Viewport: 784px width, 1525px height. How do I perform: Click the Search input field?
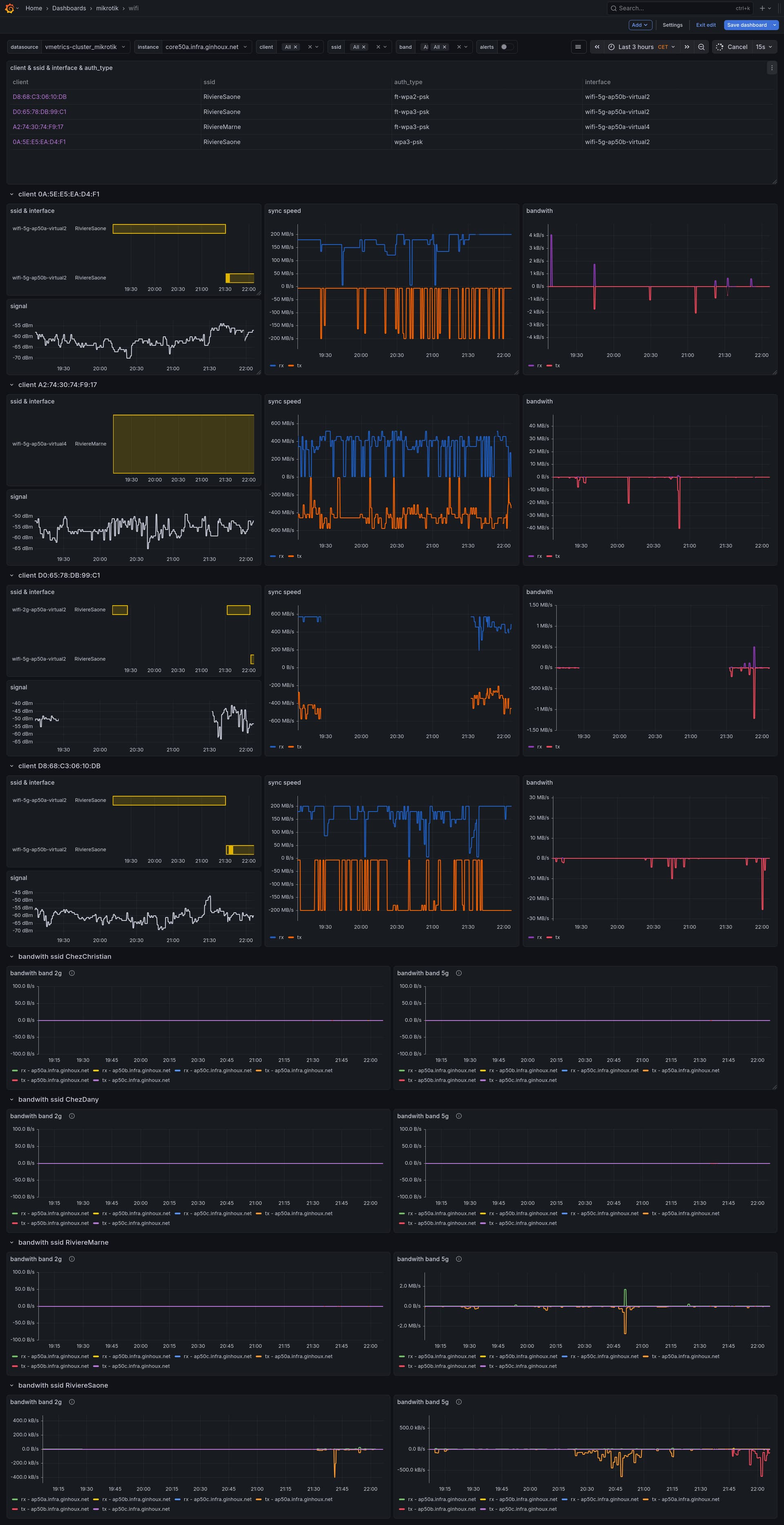tap(680, 8)
